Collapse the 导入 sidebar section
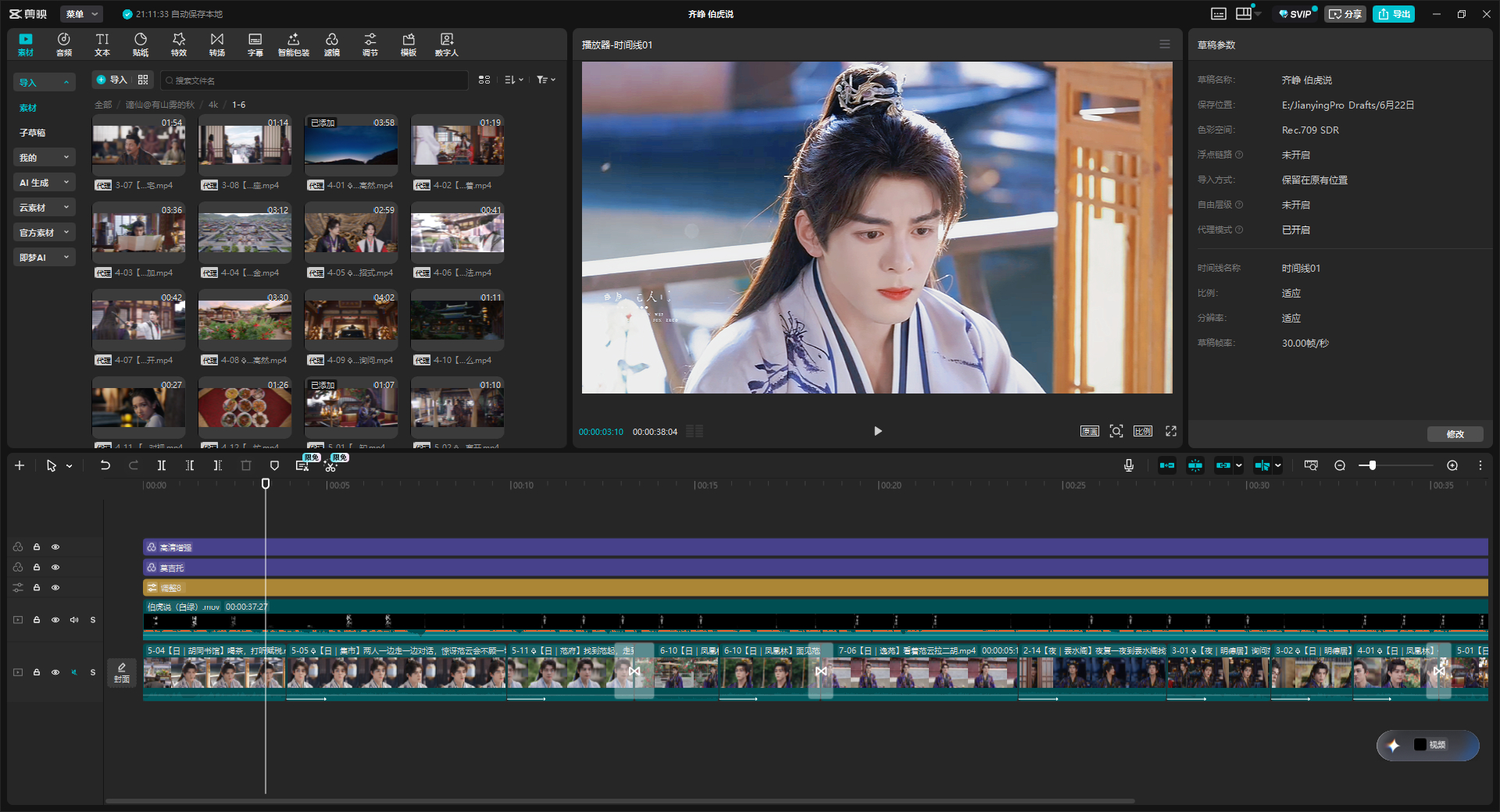Viewport: 1500px width, 812px height. [x=45, y=83]
